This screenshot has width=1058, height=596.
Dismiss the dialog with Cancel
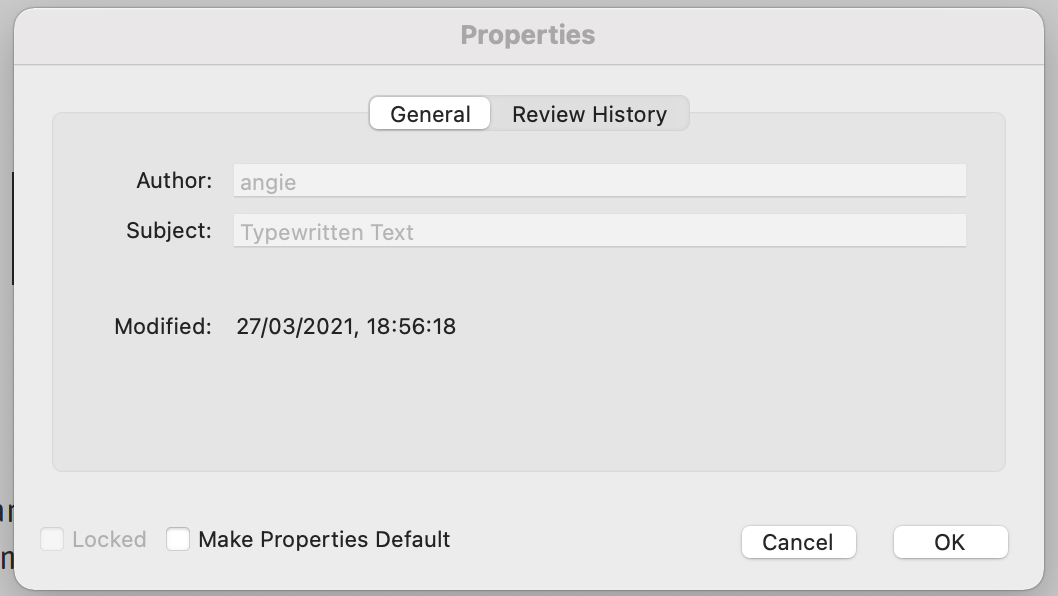click(x=798, y=542)
